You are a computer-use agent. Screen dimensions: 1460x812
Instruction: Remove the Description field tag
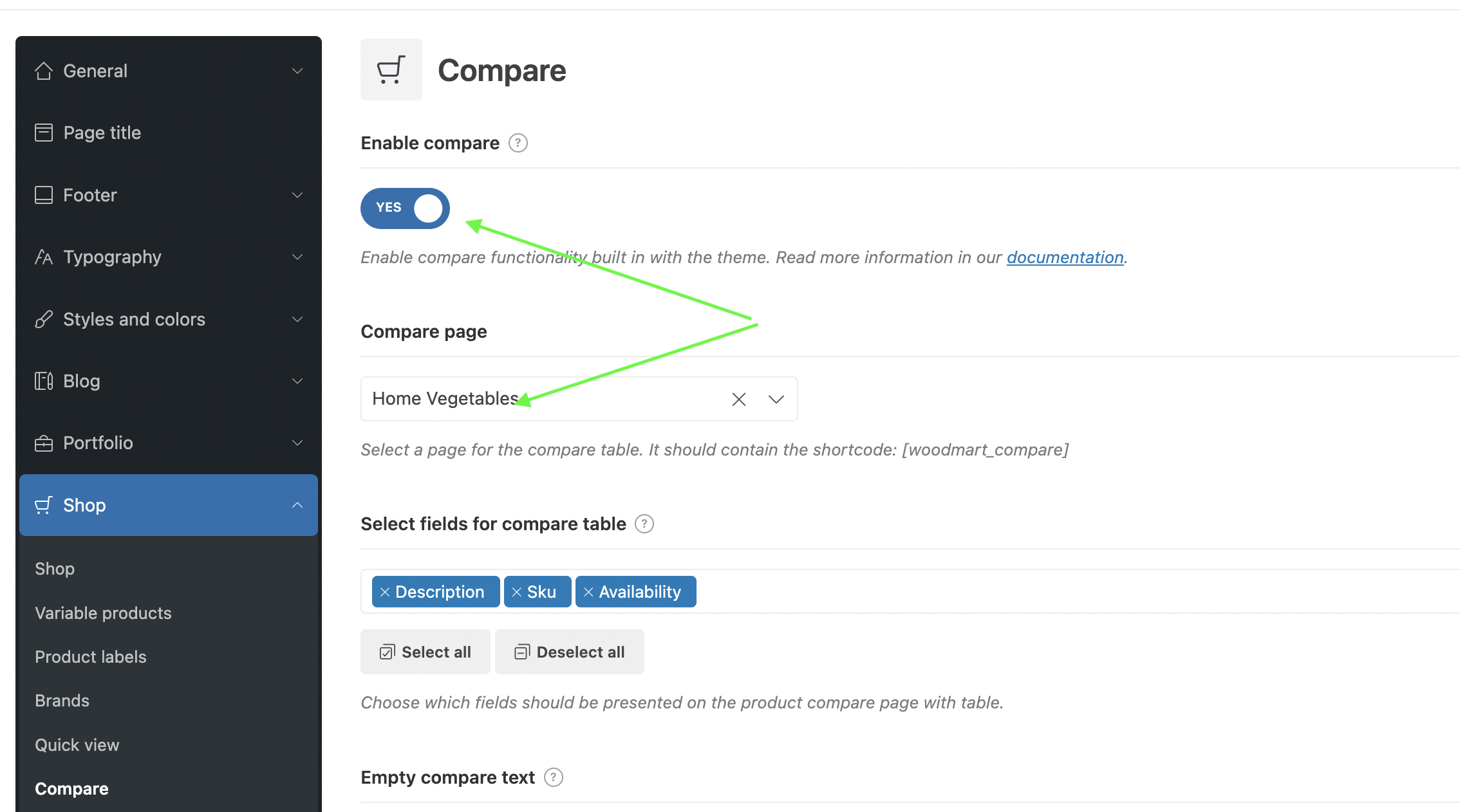[385, 592]
